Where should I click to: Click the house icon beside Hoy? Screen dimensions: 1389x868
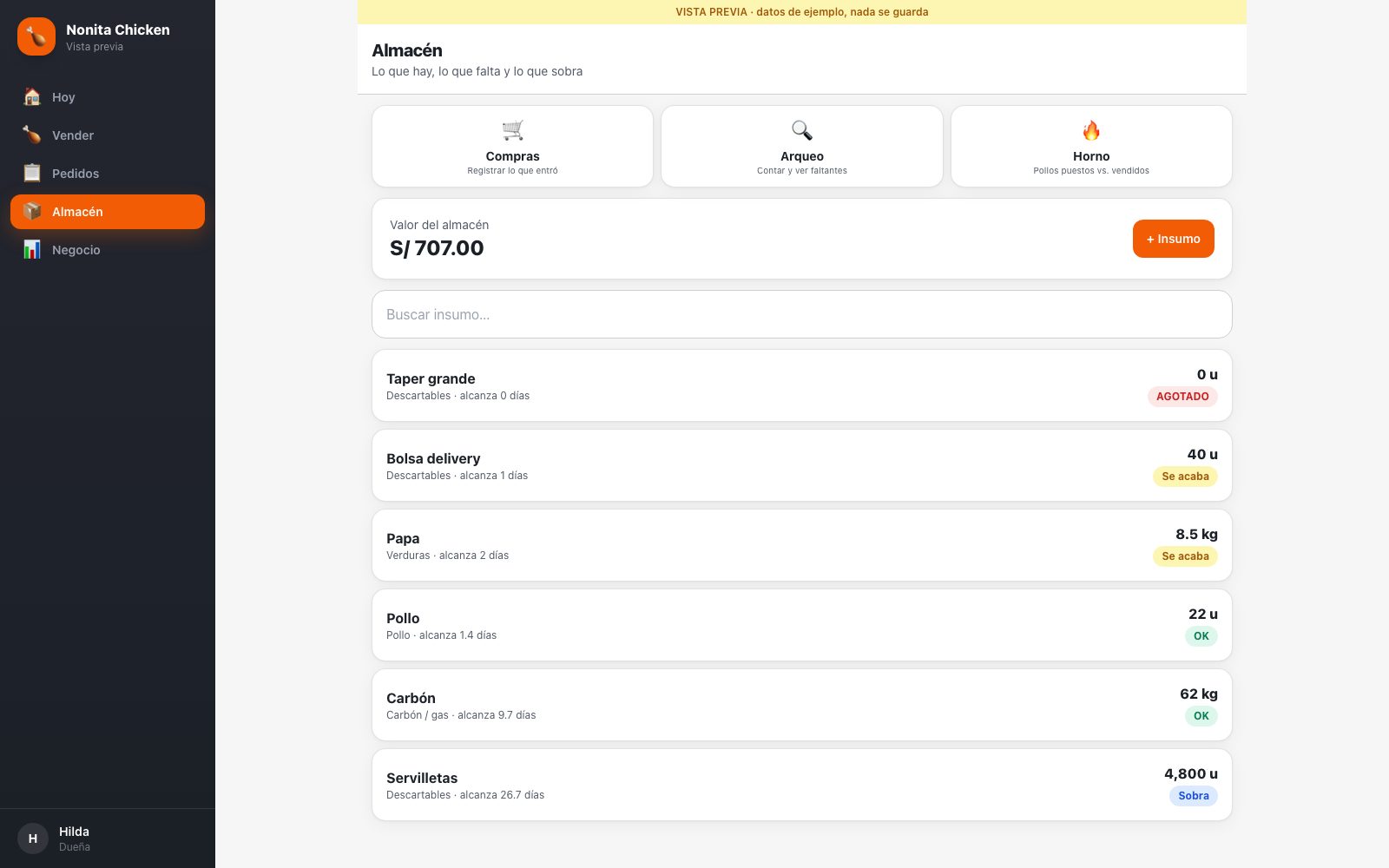click(32, 97)
